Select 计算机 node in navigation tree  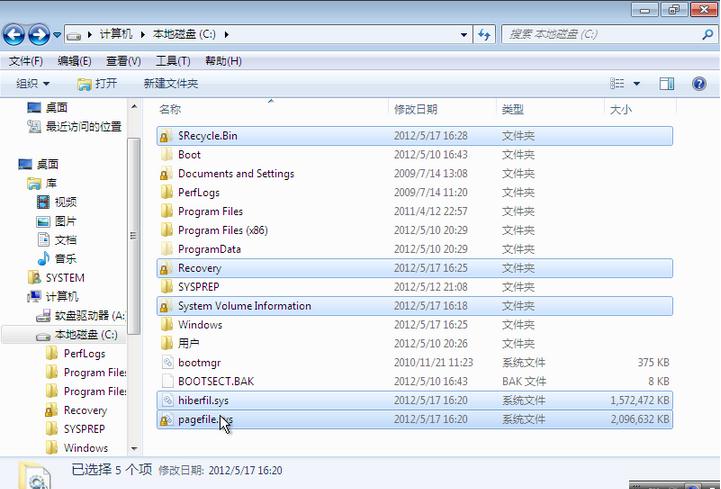point(53,297)
